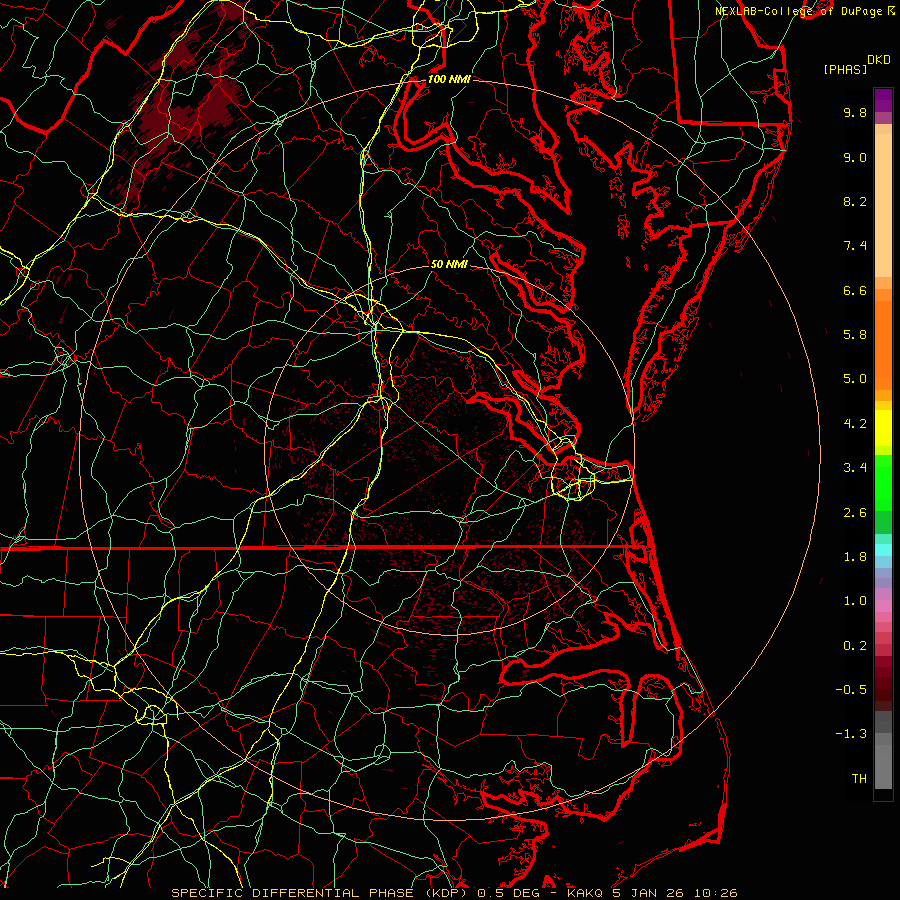
Task: Click the 5.0 legend value
Action: (x=855, y=379)
